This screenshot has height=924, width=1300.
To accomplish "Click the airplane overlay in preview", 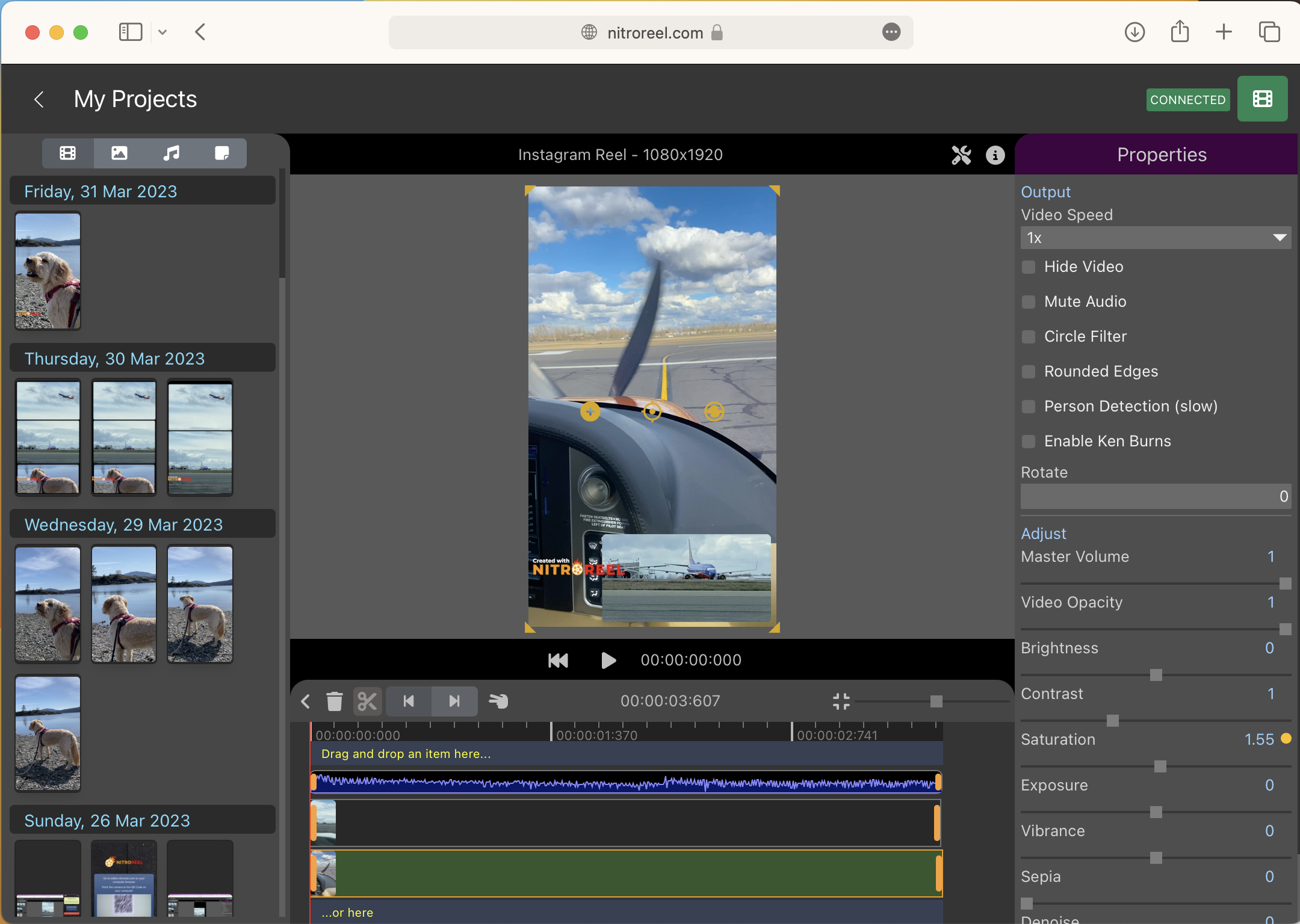I will [x=686, y=577].
